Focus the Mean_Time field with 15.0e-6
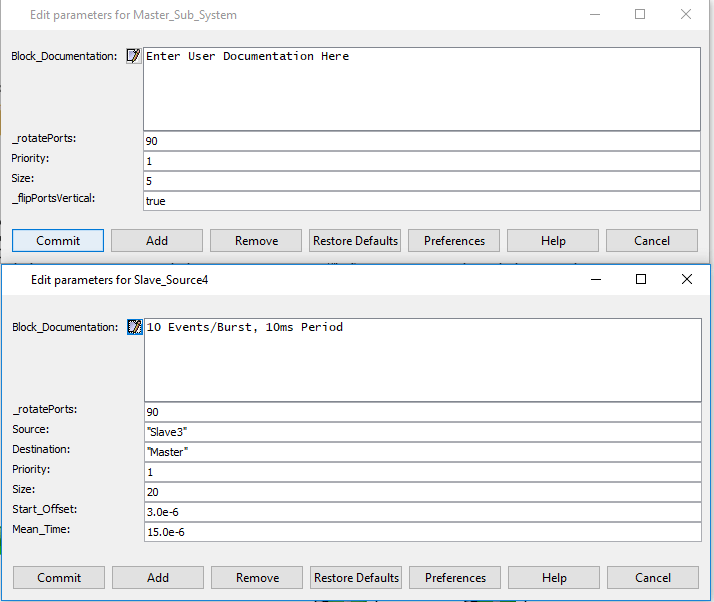Screen dimensions: 714x602 coord(421,532)
